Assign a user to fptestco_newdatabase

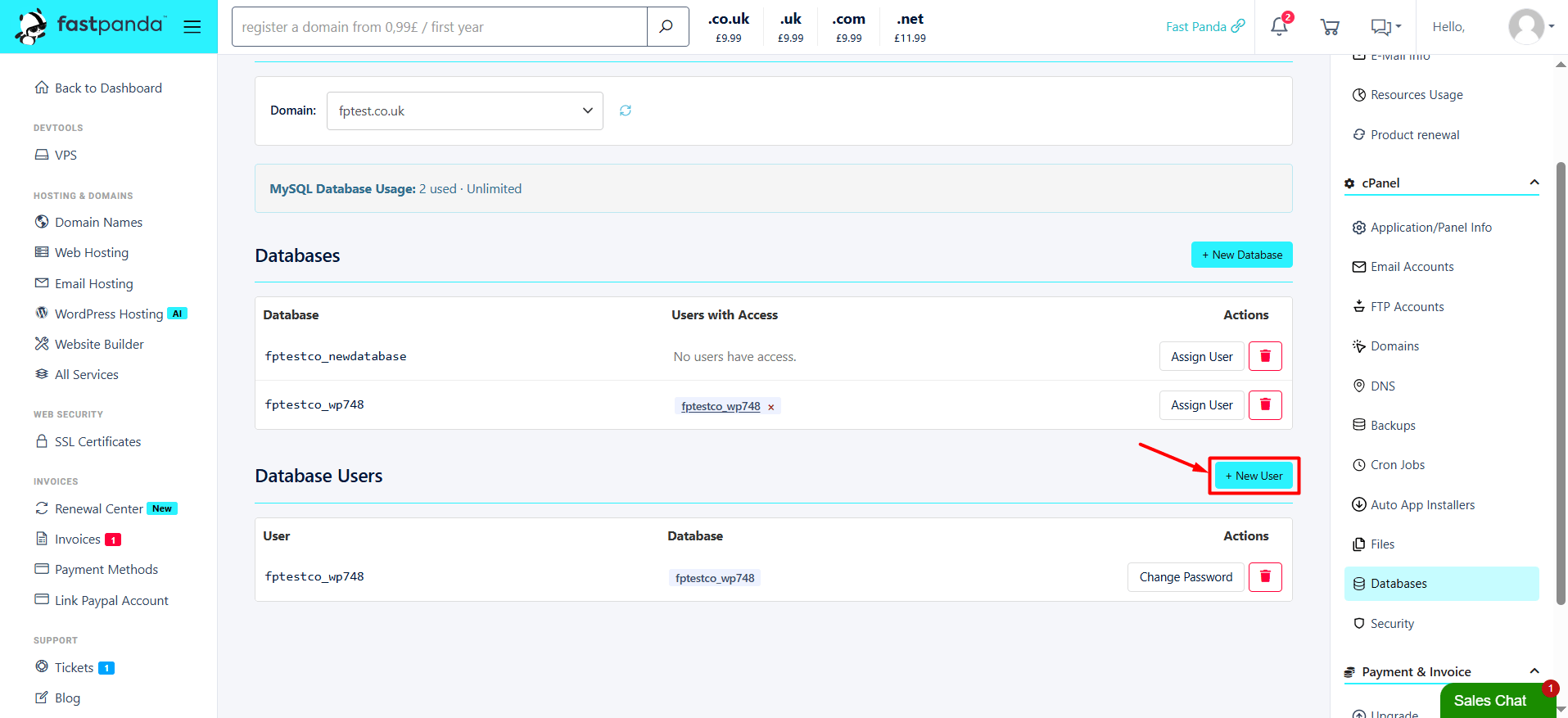pos(1201,356)
